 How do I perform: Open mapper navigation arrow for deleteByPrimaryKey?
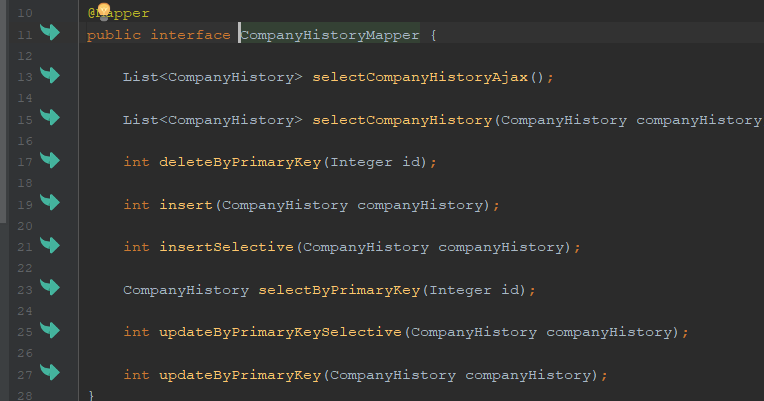(50, 160)
